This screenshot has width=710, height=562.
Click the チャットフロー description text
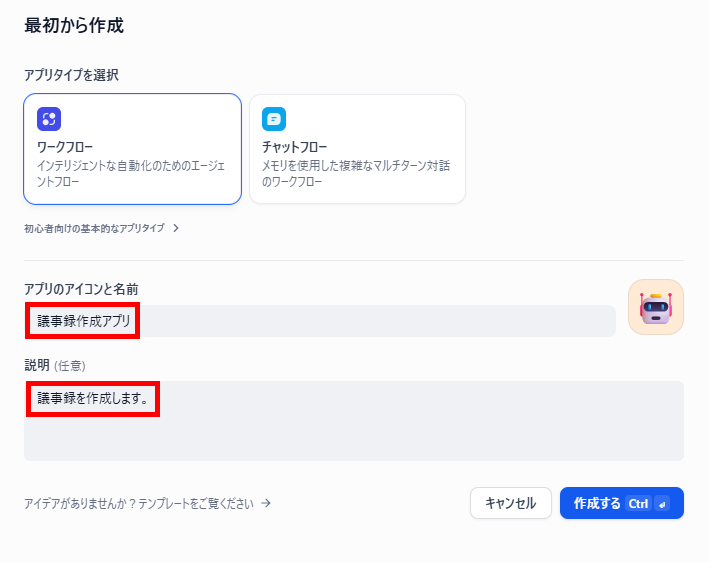tap(356, 173)
